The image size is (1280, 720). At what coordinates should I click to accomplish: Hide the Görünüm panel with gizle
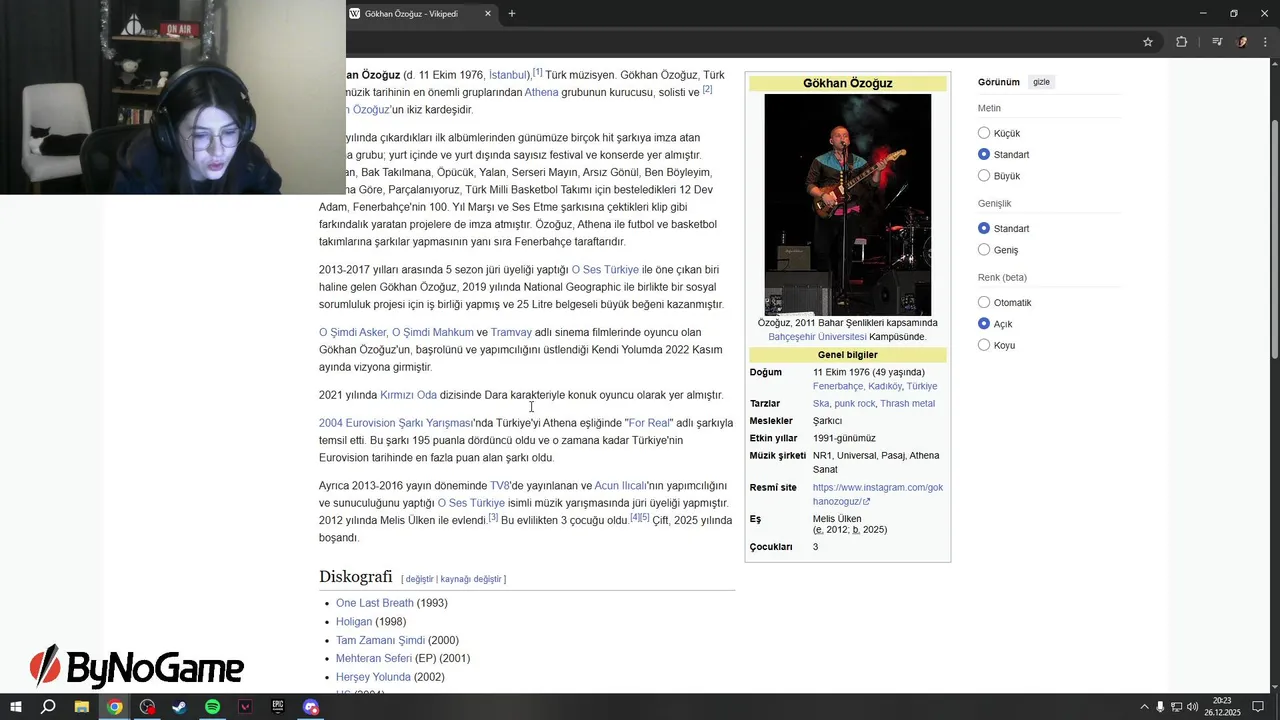(1041, 82)
